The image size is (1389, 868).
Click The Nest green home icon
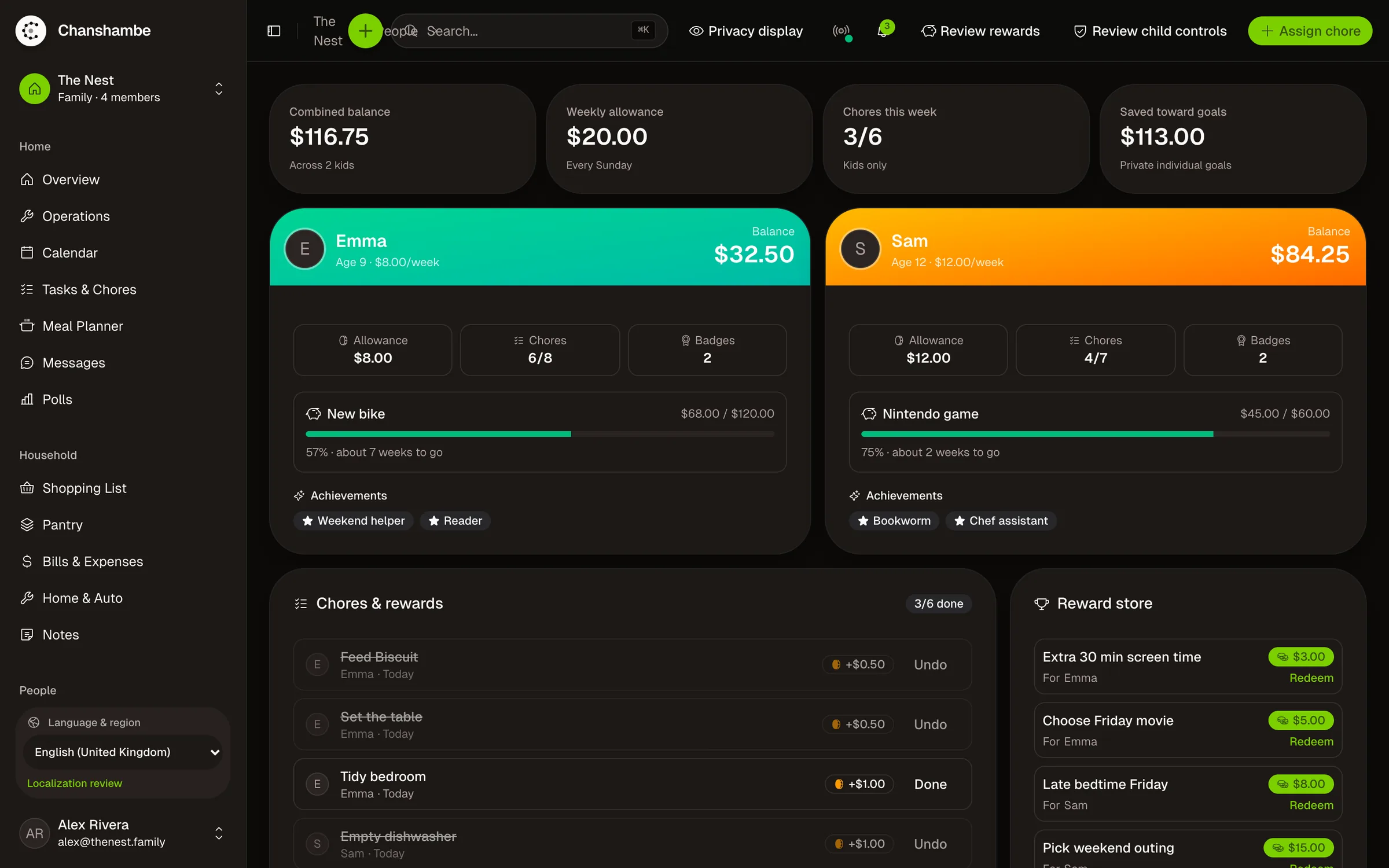click(35, 89)
